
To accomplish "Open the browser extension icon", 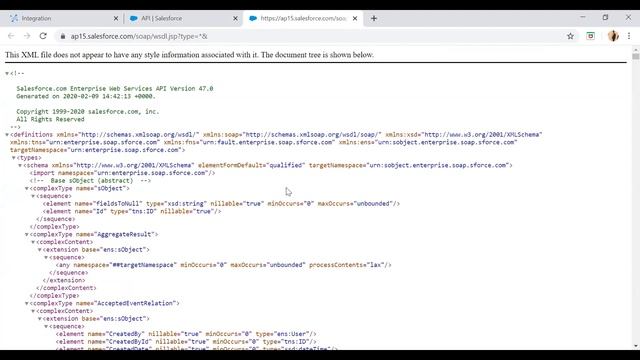I will click(590, 36).
